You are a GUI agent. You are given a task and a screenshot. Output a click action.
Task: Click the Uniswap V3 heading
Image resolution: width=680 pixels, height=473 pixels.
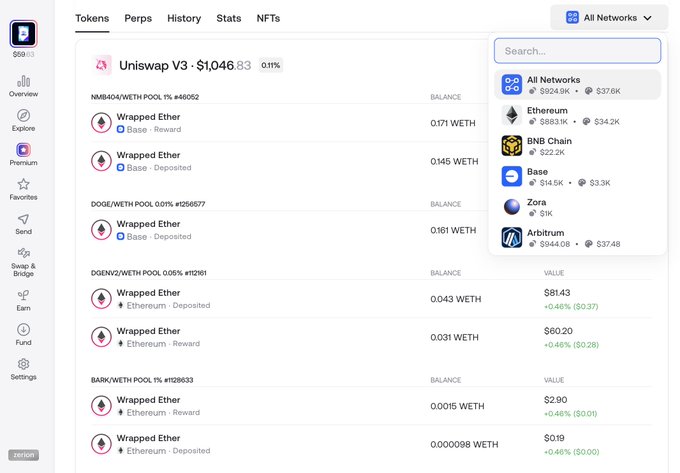pyautogui.click(x=185, y=65)
